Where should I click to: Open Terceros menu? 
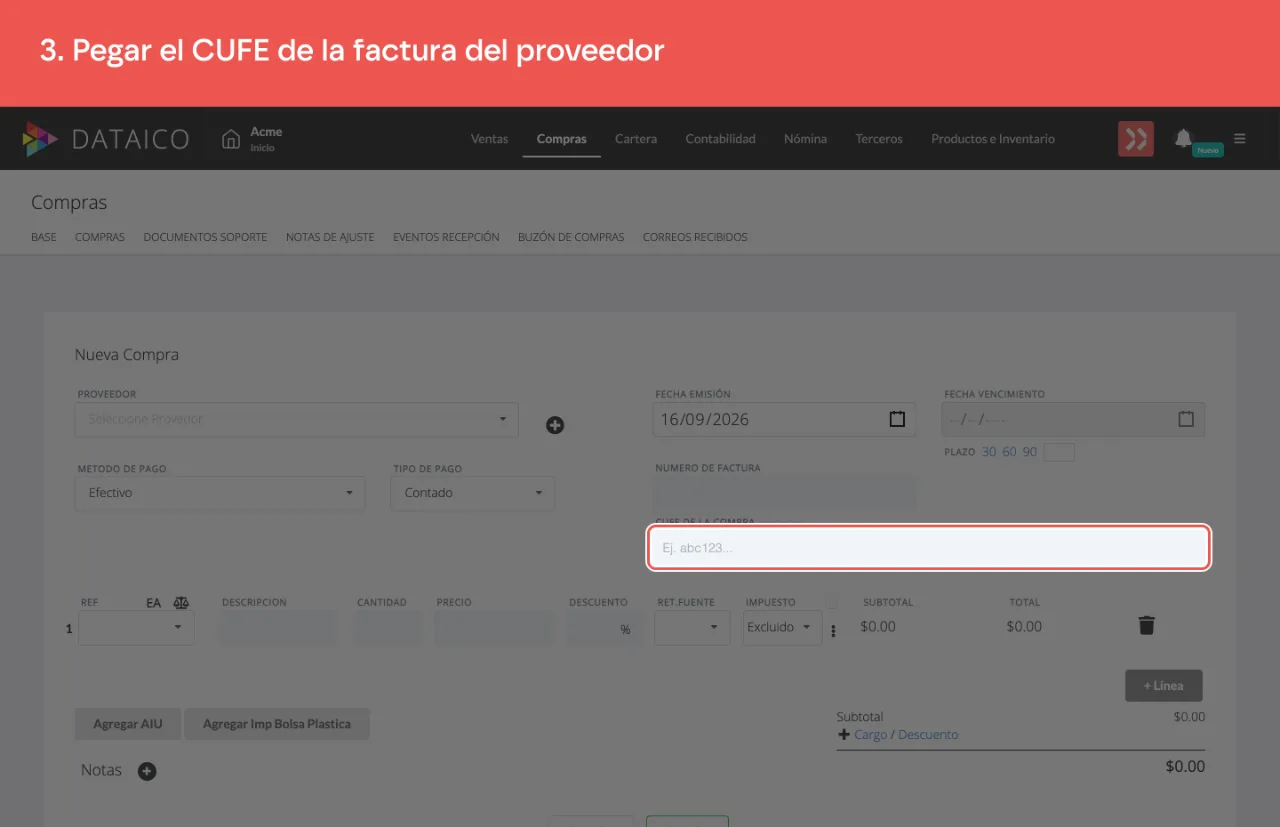click(x=879, y=139)
